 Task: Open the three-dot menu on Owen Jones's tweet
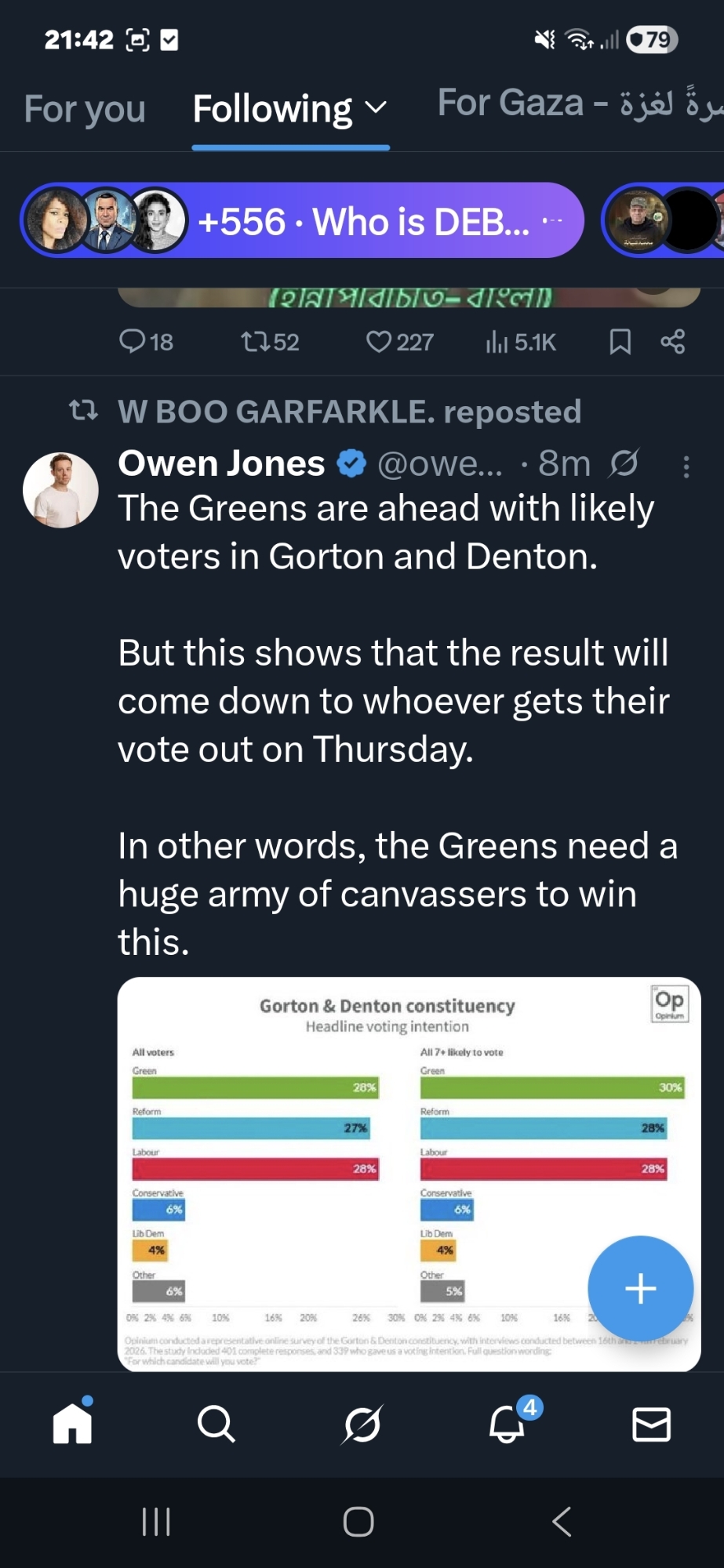click(686, 466)
